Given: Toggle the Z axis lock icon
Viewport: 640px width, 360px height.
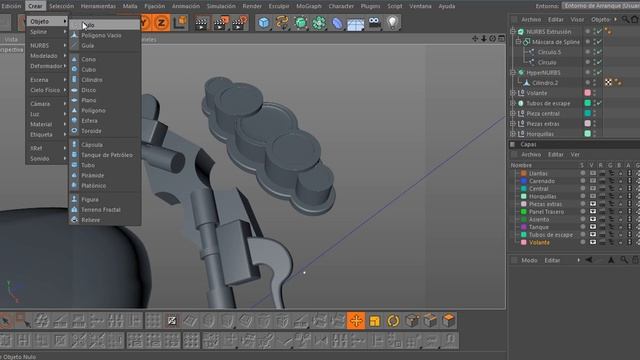Looking at the screenshot, I should (162, 23).
